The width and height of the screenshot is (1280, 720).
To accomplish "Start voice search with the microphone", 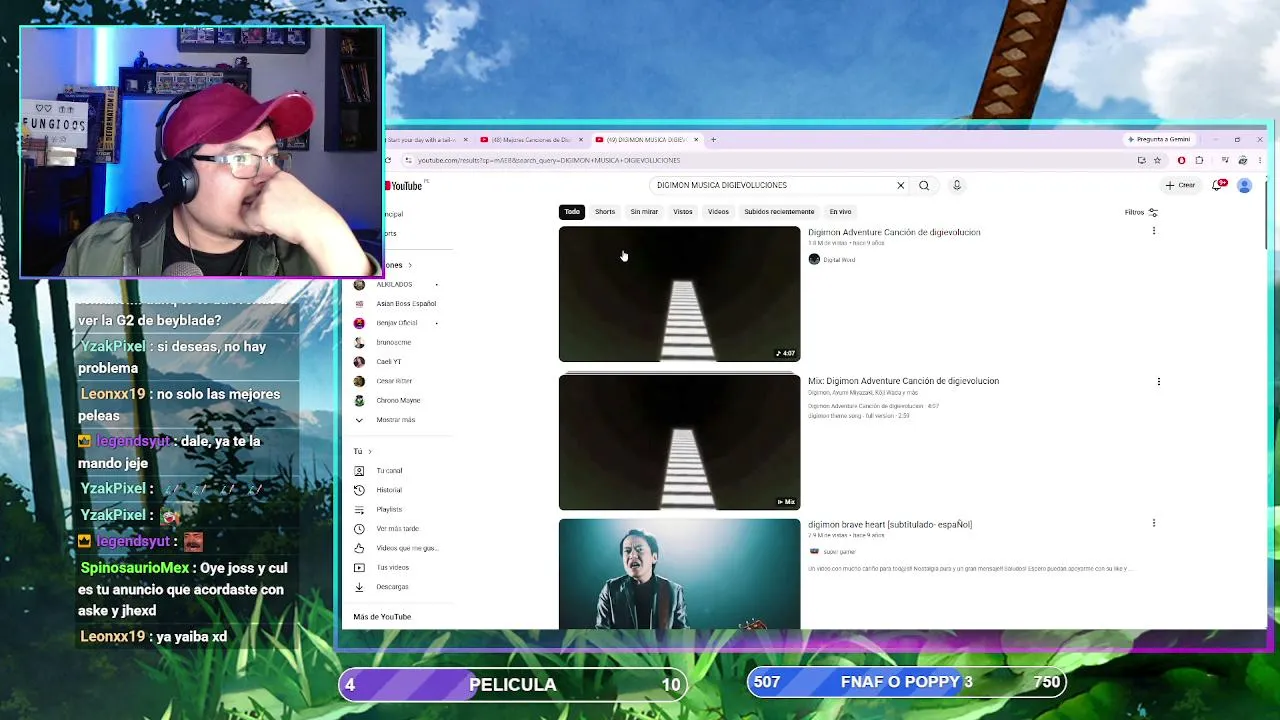I will [x=957, y=185].
